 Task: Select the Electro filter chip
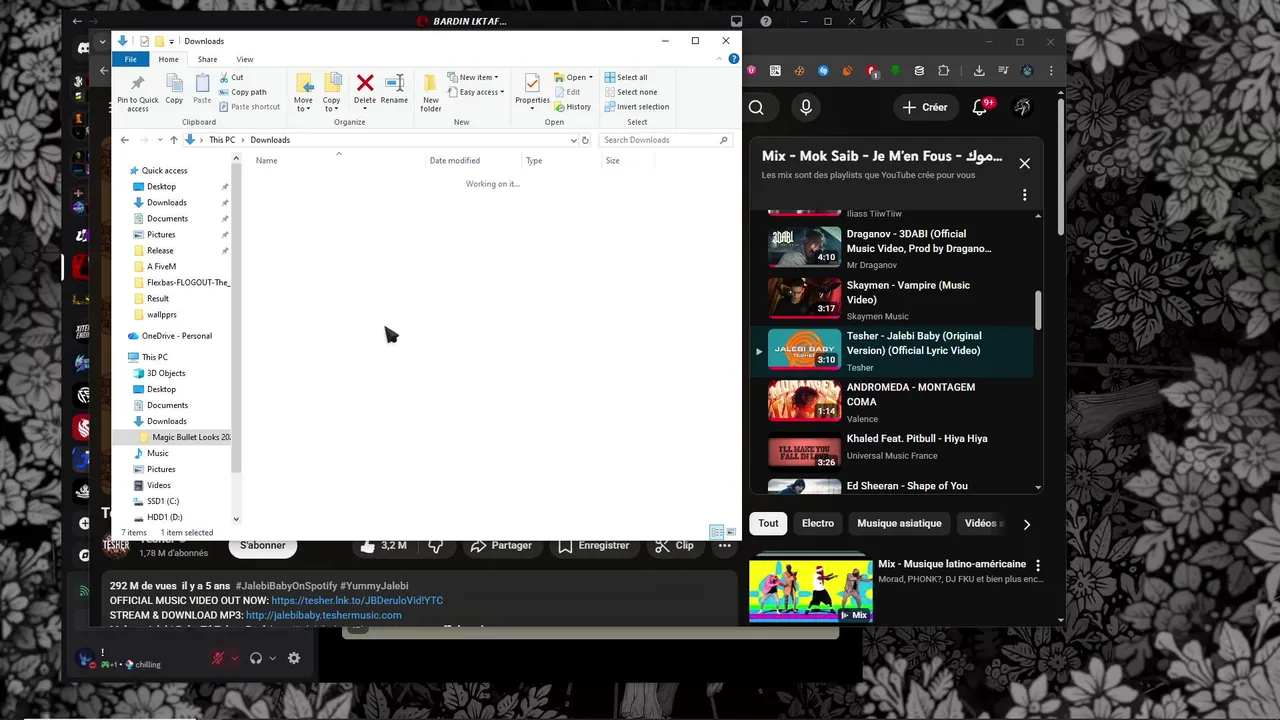coord(817,523)
